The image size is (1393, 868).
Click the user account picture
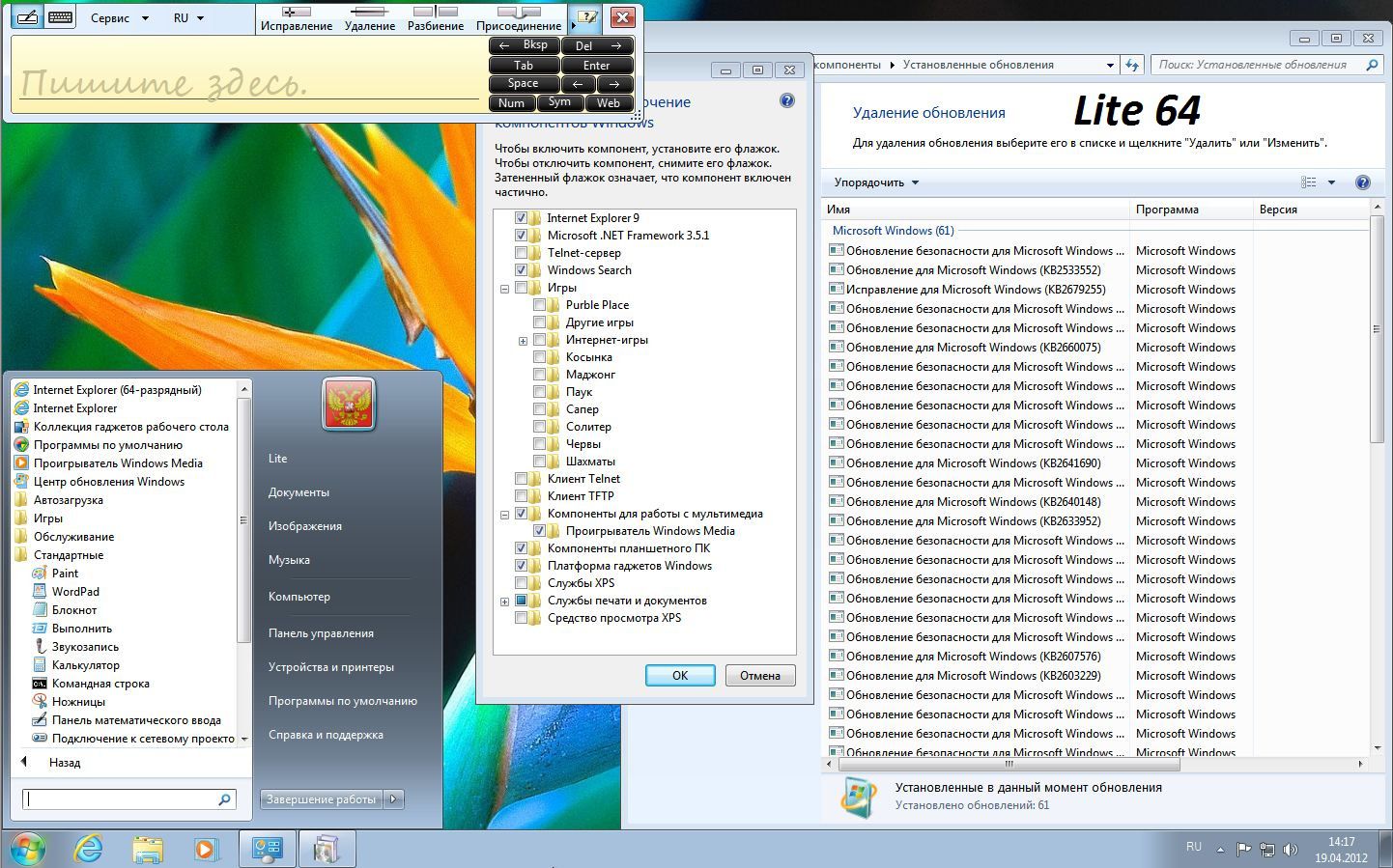point(349,404)
